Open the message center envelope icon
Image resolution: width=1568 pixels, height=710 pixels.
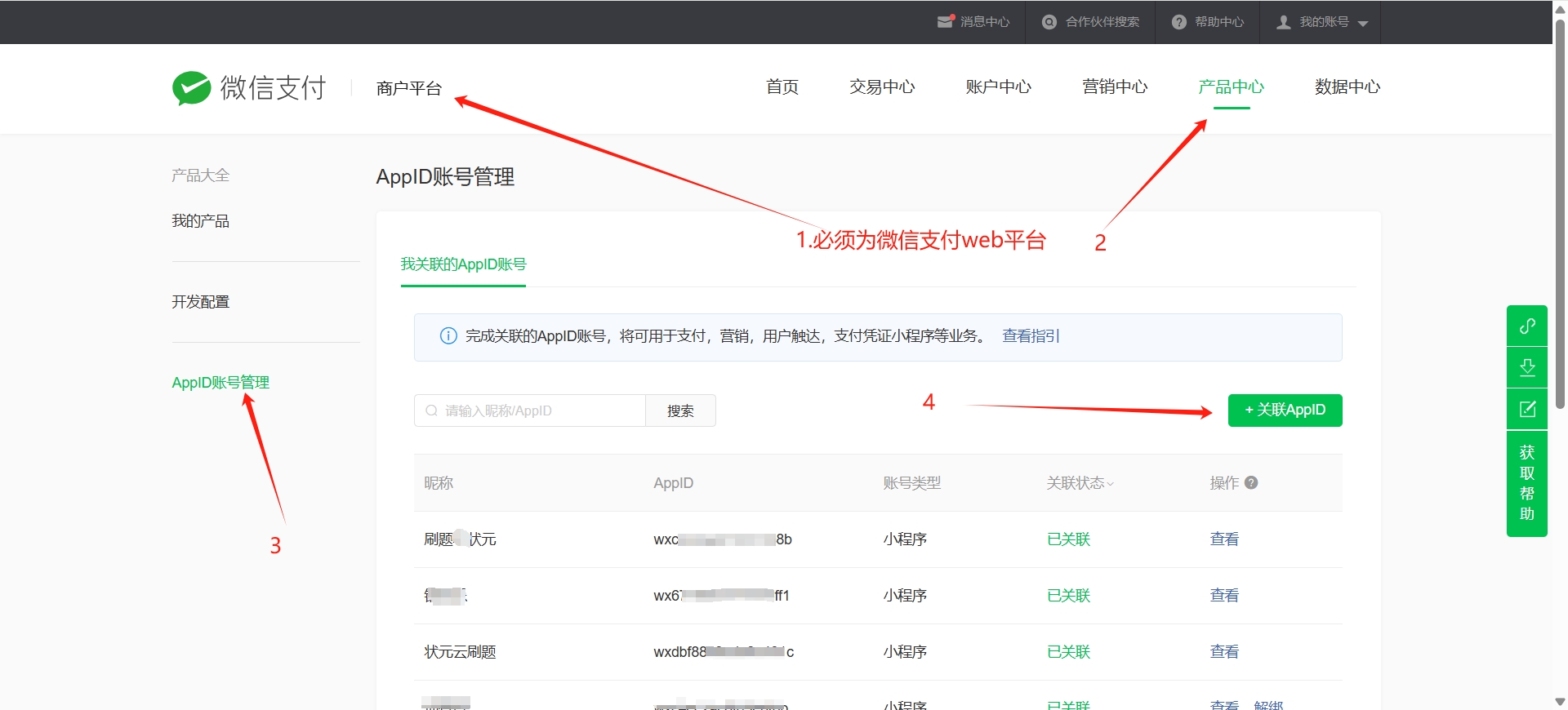pos(946,22)
